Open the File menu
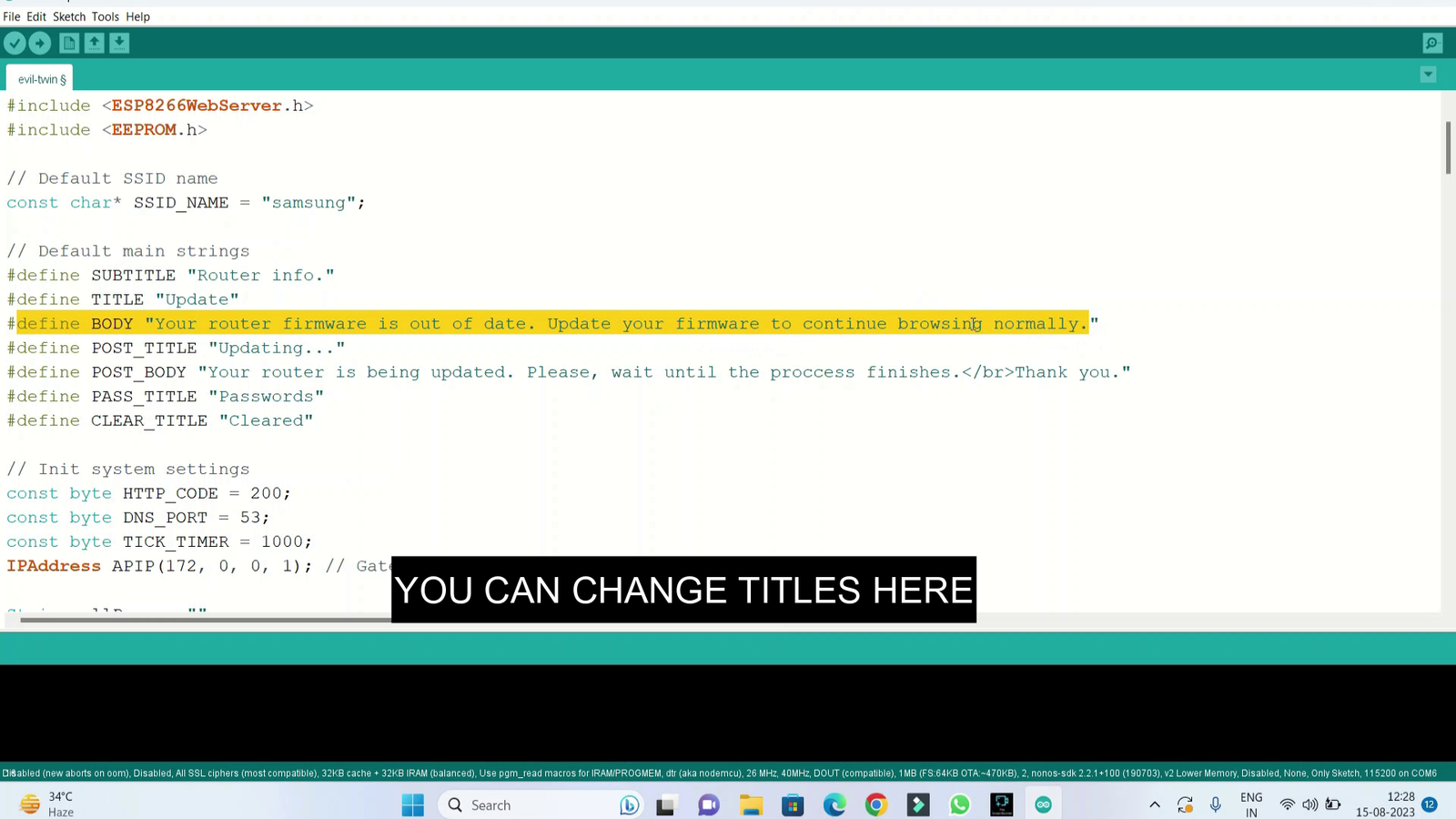This screenshot has width=1456, height=819. tap(12, 16)
